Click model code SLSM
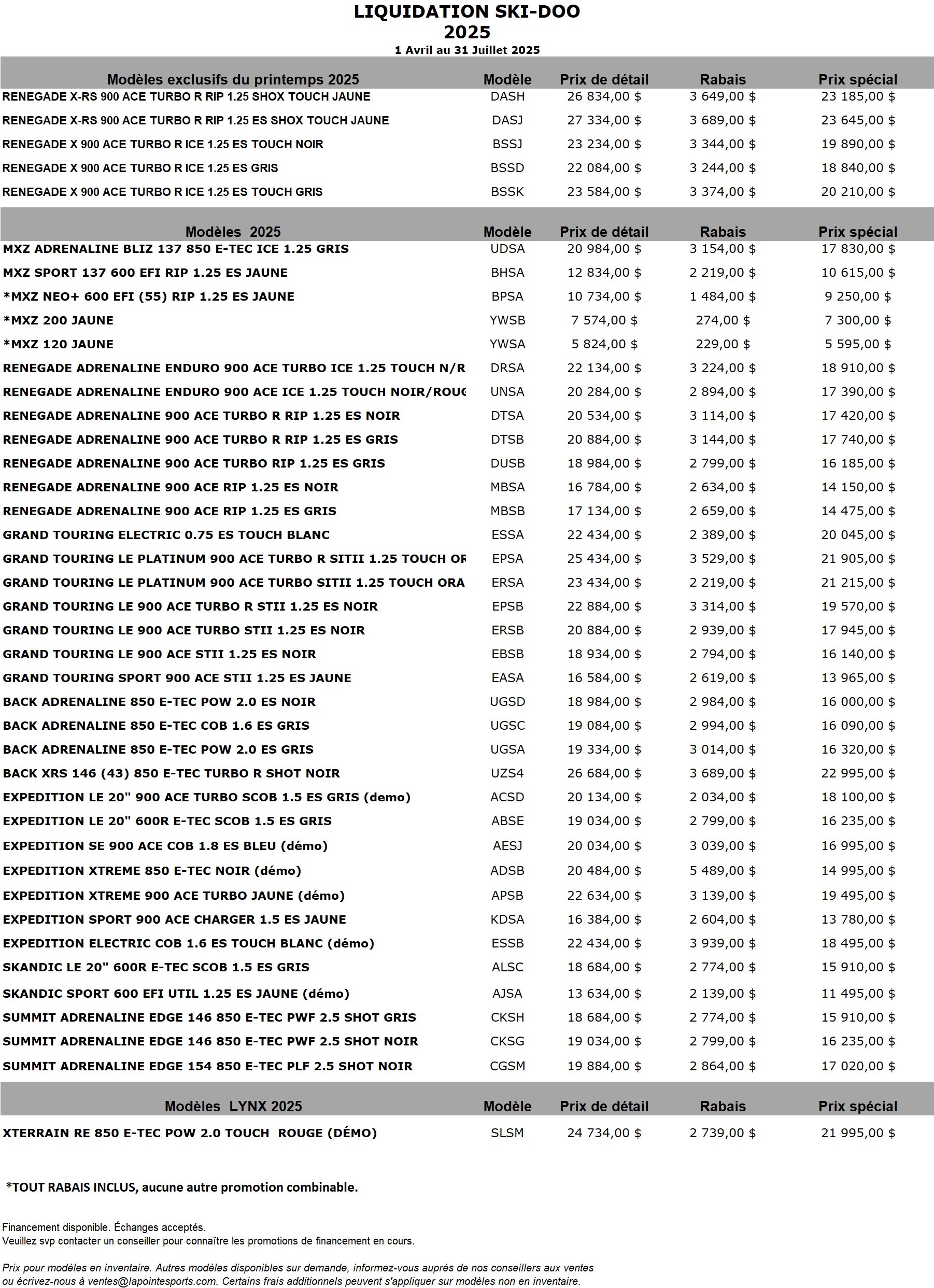Viewport: 934px width, 1288px height. coord(507,1133)
